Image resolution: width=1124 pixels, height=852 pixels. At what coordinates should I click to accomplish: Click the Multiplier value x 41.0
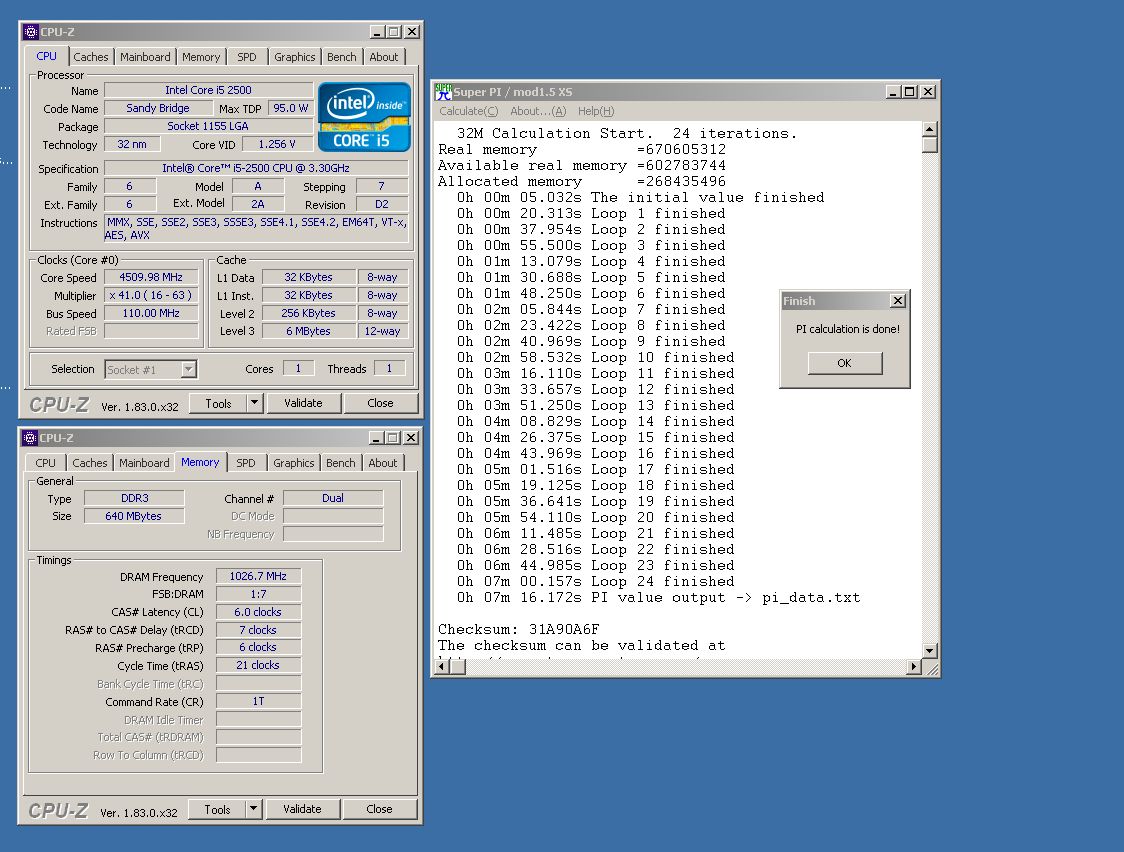pos(151,295)
